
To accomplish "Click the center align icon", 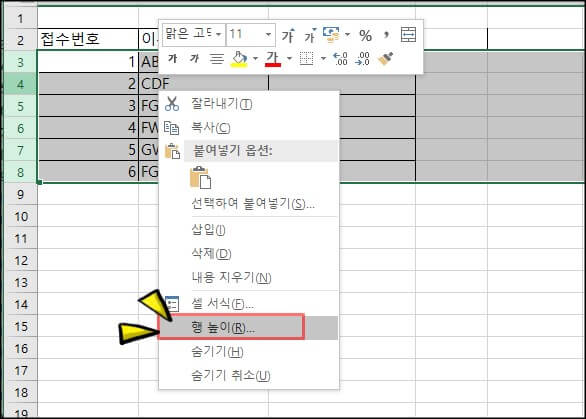I will pos(217,59).
